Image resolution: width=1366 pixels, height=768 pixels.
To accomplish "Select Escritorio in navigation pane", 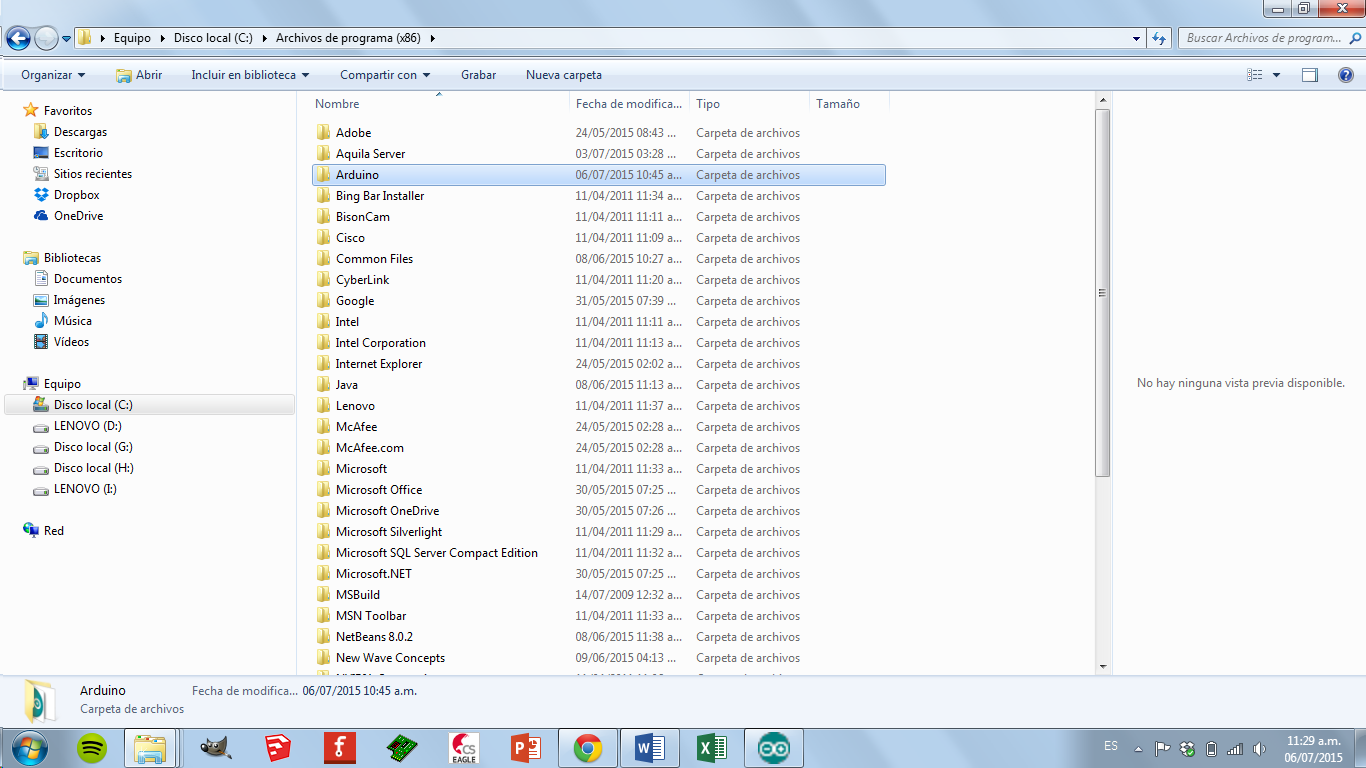I will [78, 153].
